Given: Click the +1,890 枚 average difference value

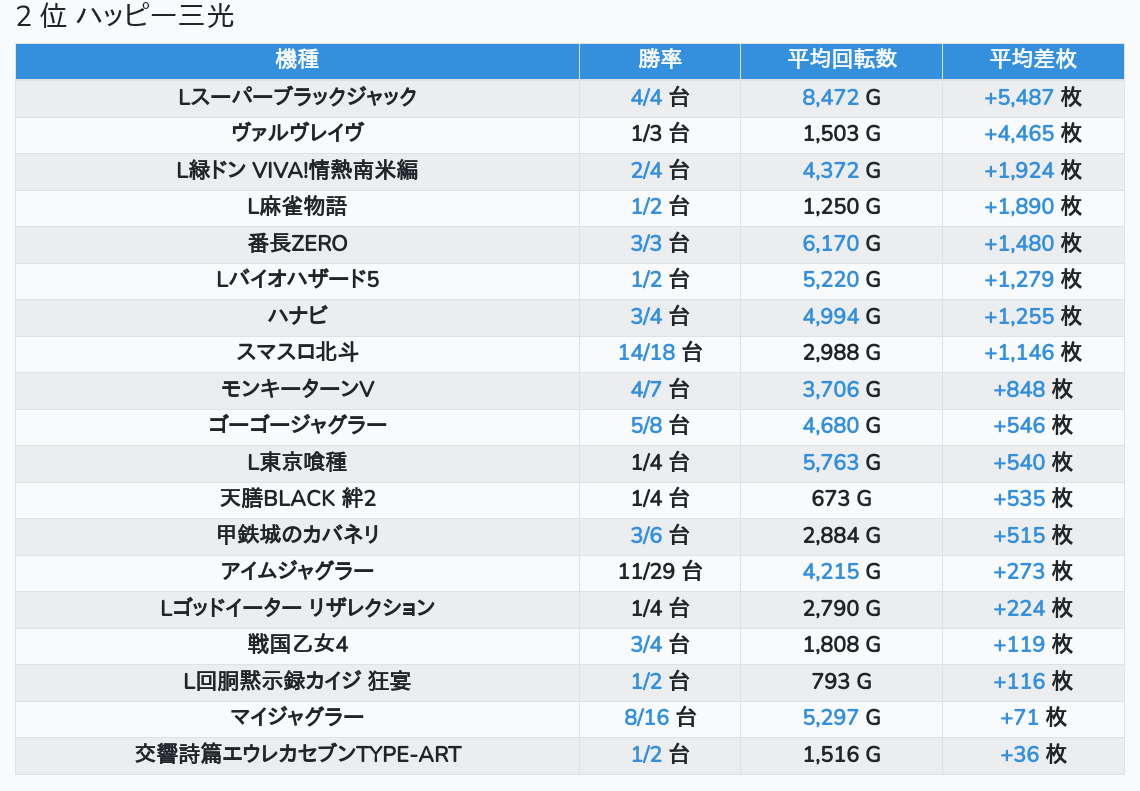Looking at the screenshot, I should pyautogui.click(x=1032, y=206).
